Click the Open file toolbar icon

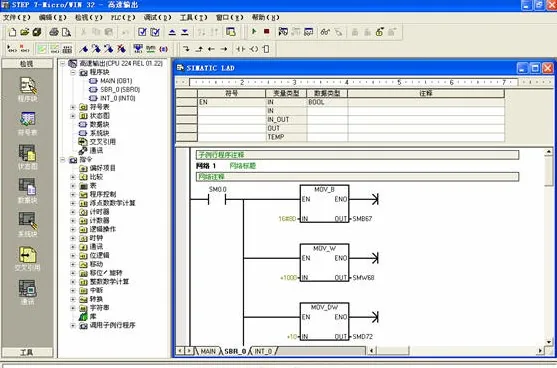[x=25, y=32]
